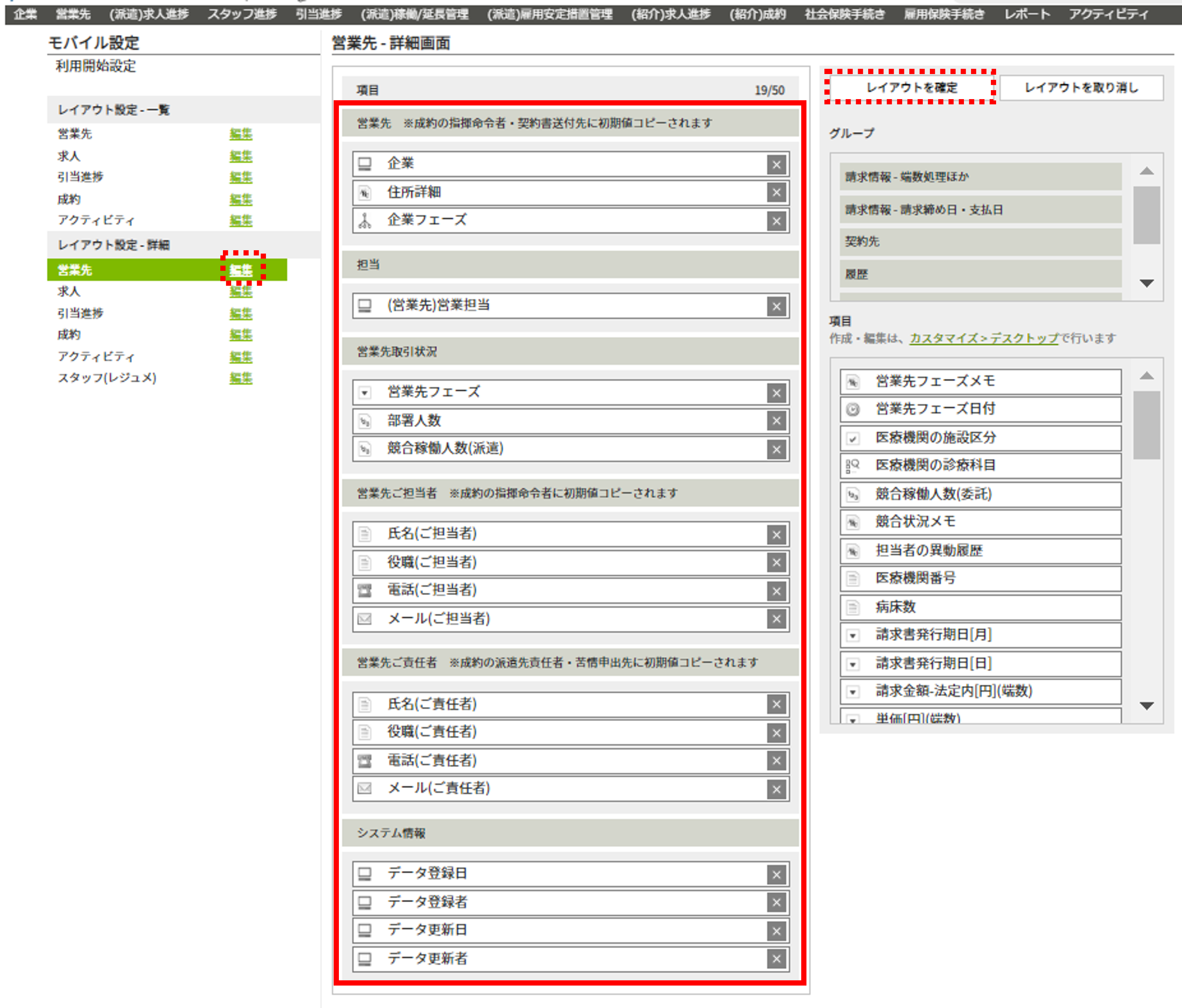Remove 役職(ご責任者) using X icon
1182x1008 pixels.
click(x=776, y=733)
